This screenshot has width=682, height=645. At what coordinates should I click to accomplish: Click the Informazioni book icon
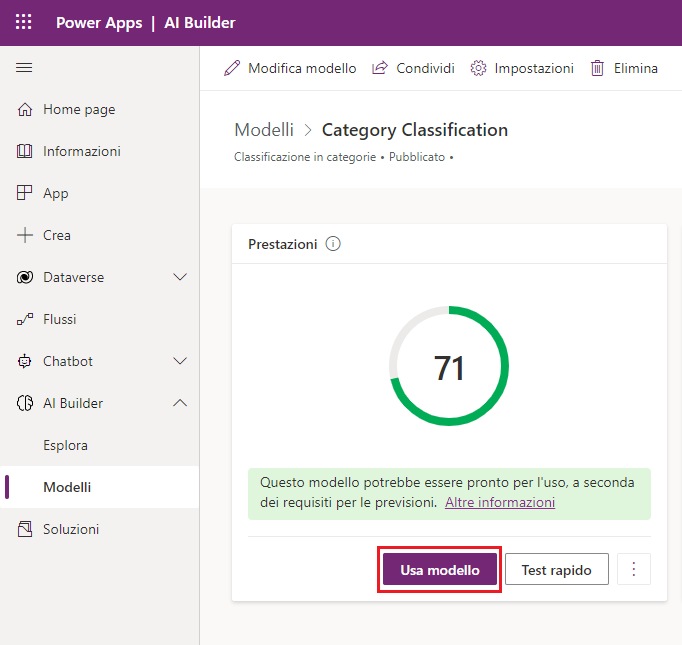[24, 151]
